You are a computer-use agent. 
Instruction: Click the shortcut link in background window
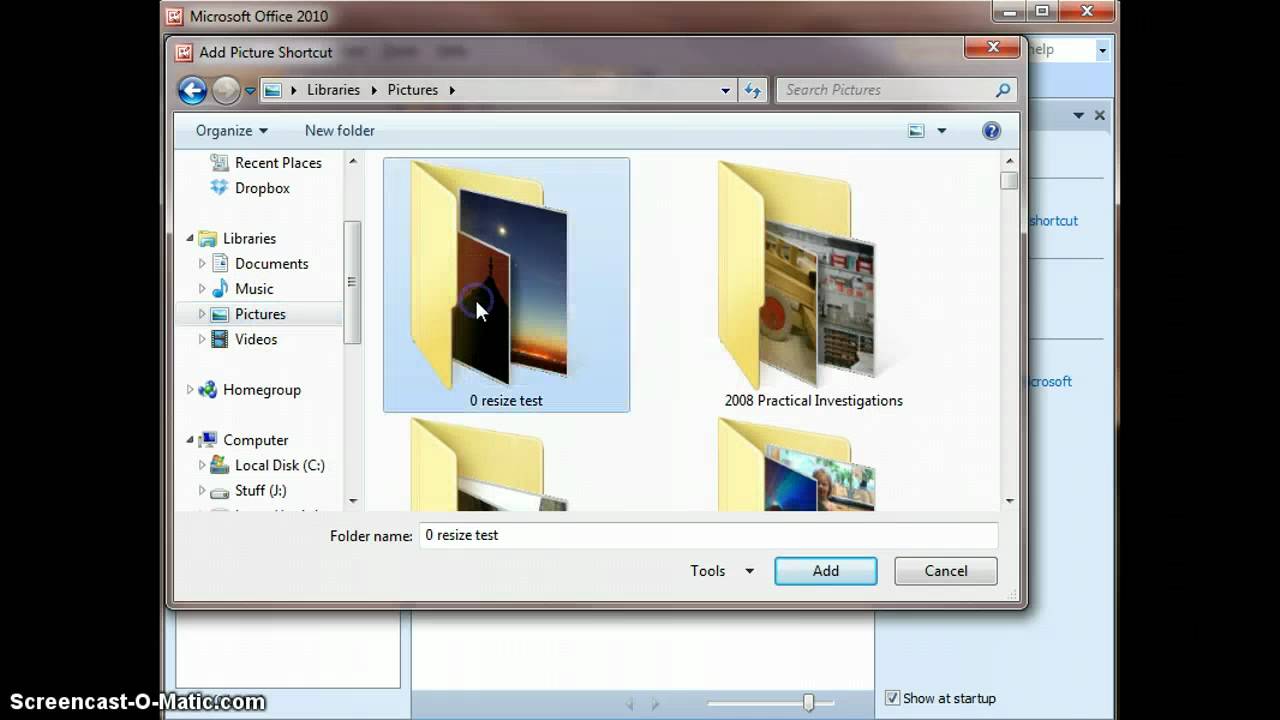pos(1053,221)
